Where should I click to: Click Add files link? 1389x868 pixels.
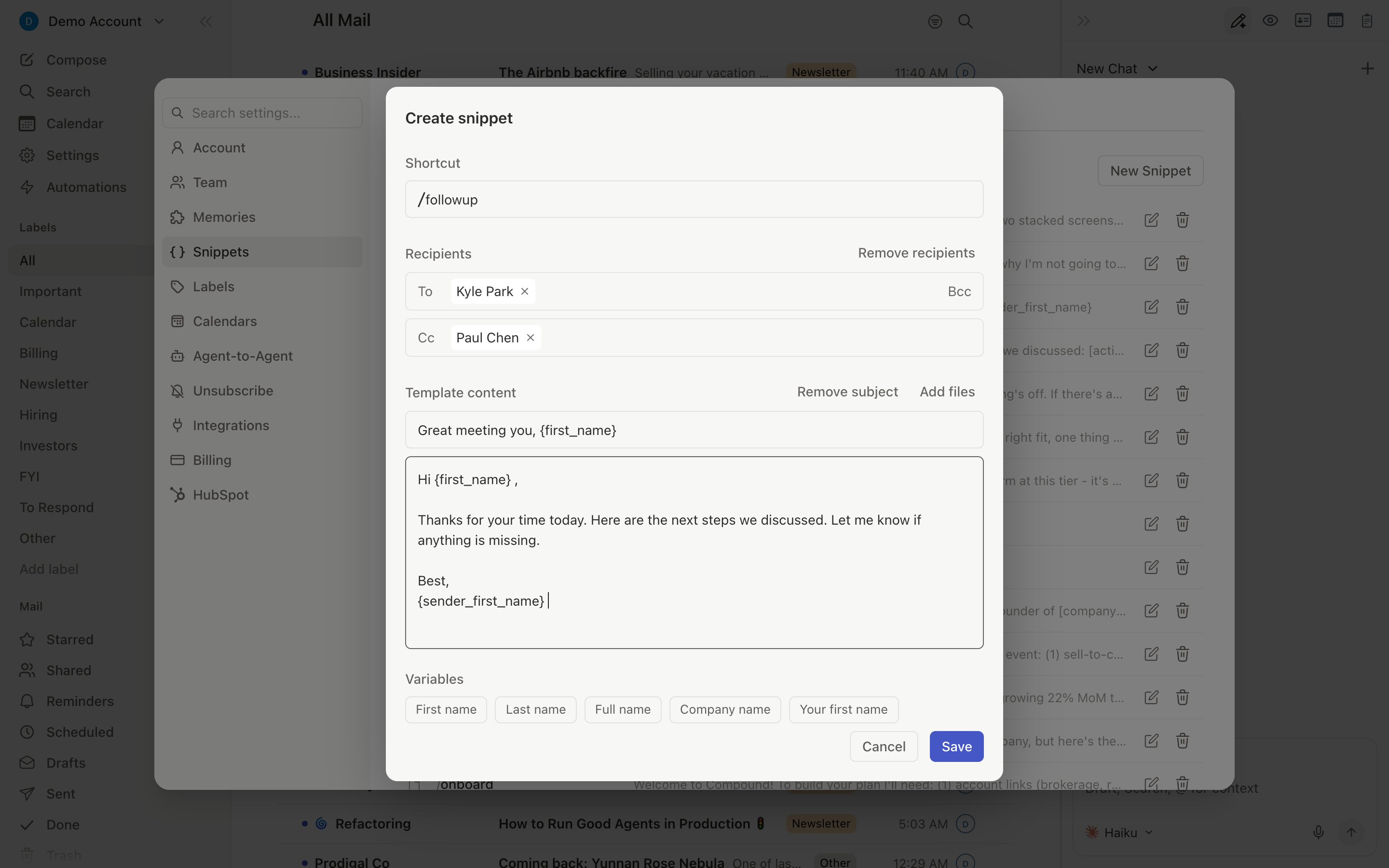pos(947,392)
